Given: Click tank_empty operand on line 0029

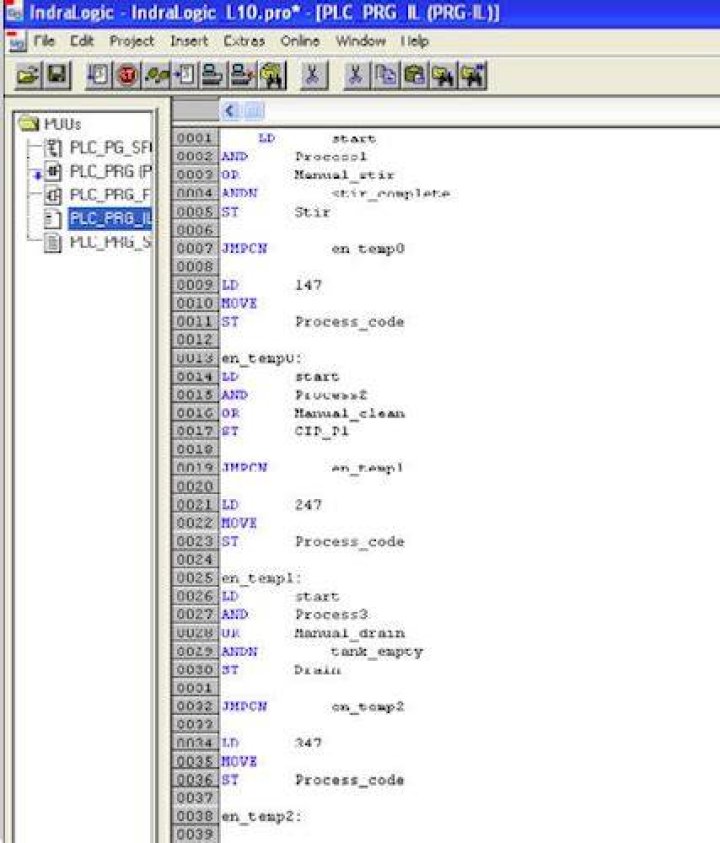Looking at the screenshot, I should click(376, 652).
